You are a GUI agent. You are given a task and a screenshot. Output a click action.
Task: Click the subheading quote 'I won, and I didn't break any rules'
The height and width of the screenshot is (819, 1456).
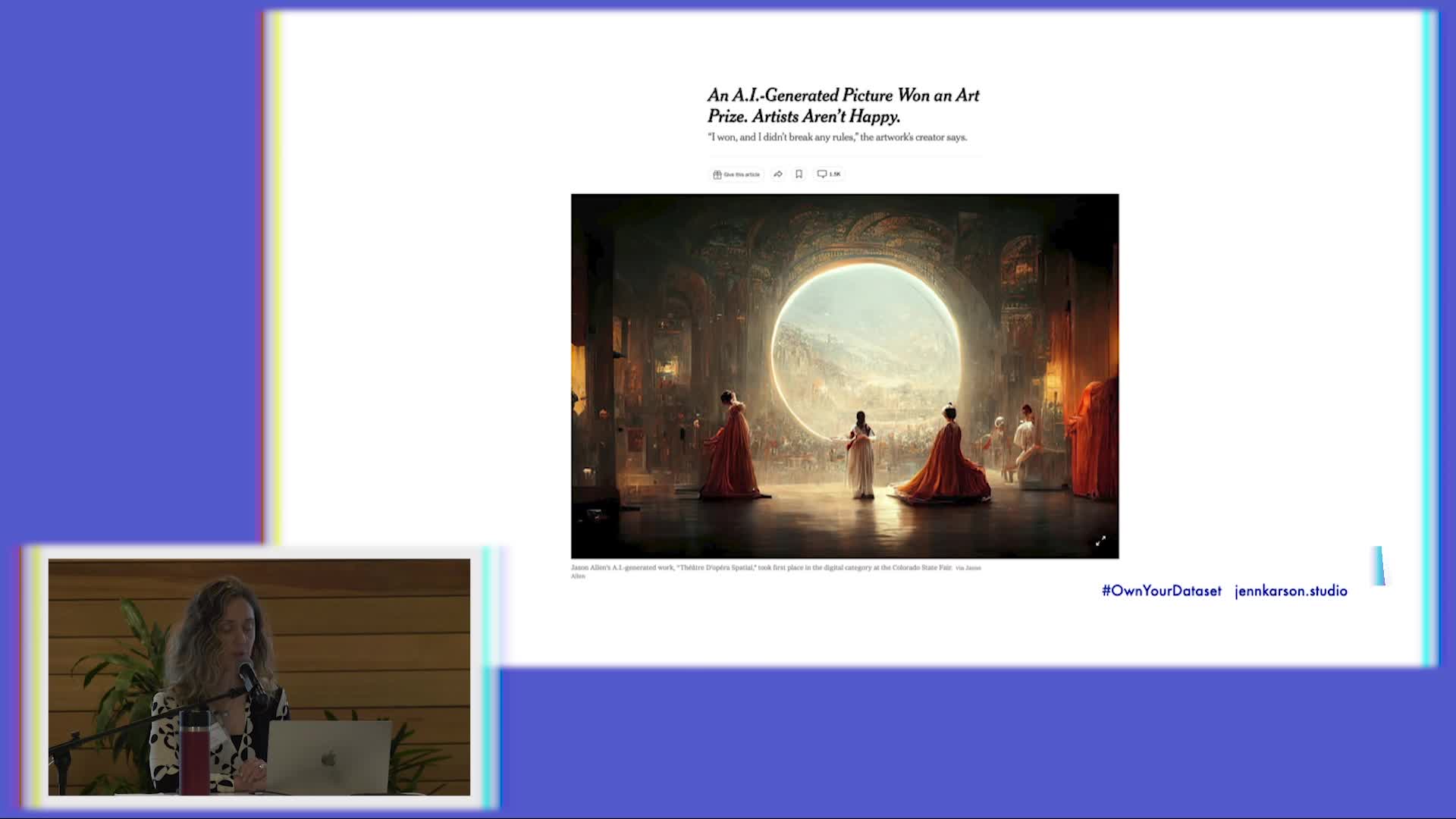click(x=837, y=137)
